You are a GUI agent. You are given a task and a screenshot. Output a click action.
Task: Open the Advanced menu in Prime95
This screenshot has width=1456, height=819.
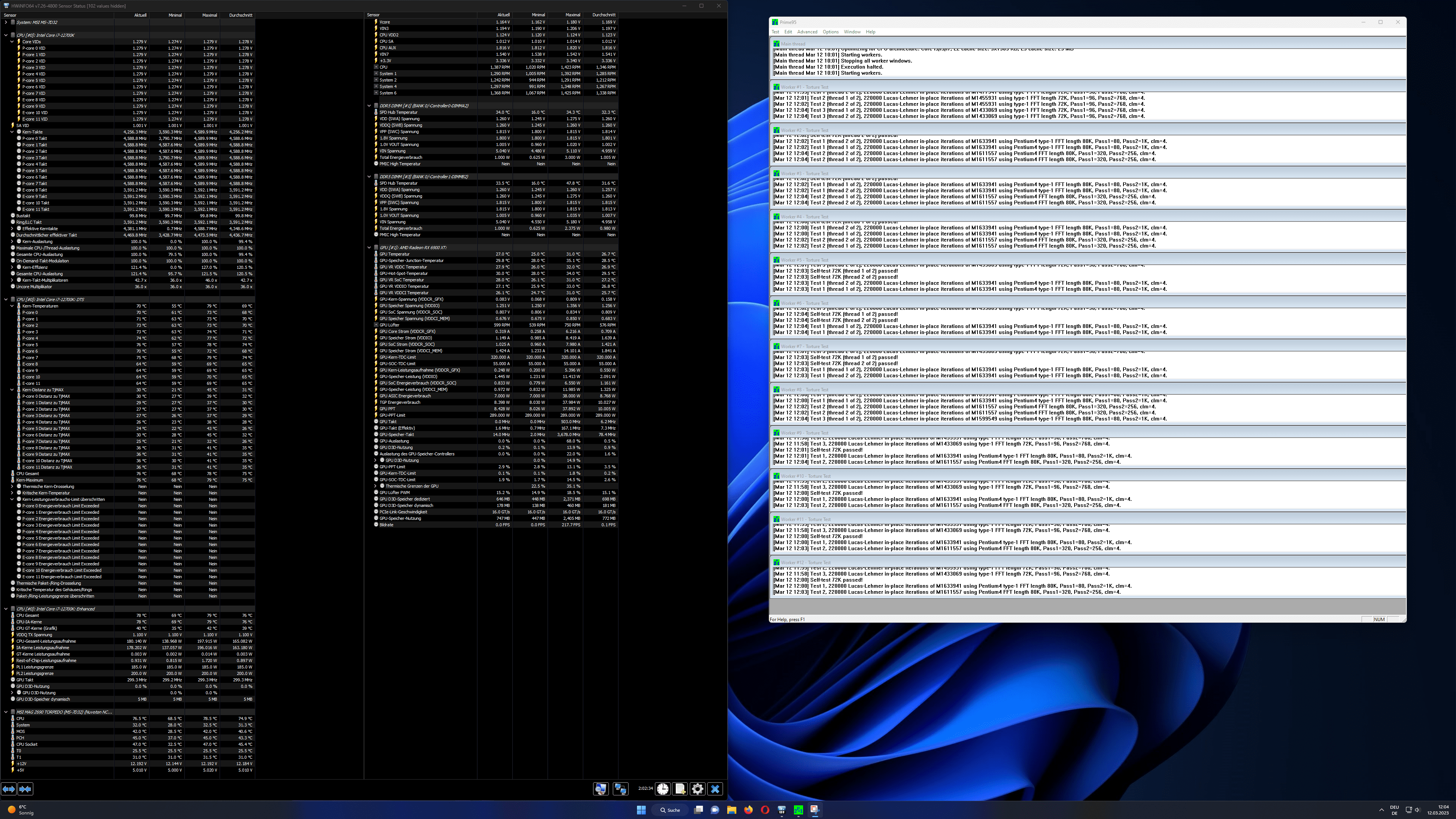pos(807,31)
